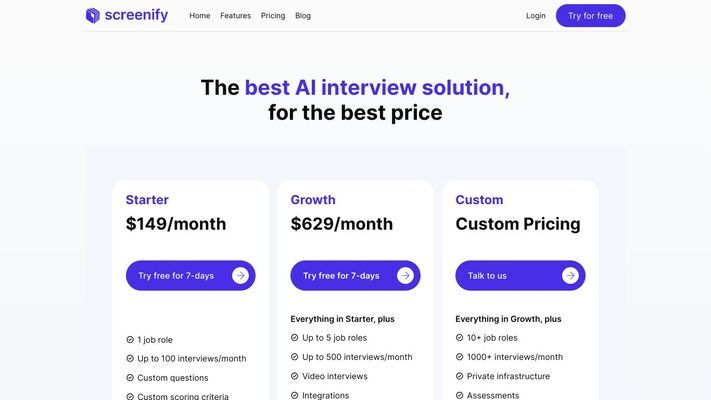Click the arrow icon on Growth trial button
This screenshot has height=400, width=711.
(405, 276)
